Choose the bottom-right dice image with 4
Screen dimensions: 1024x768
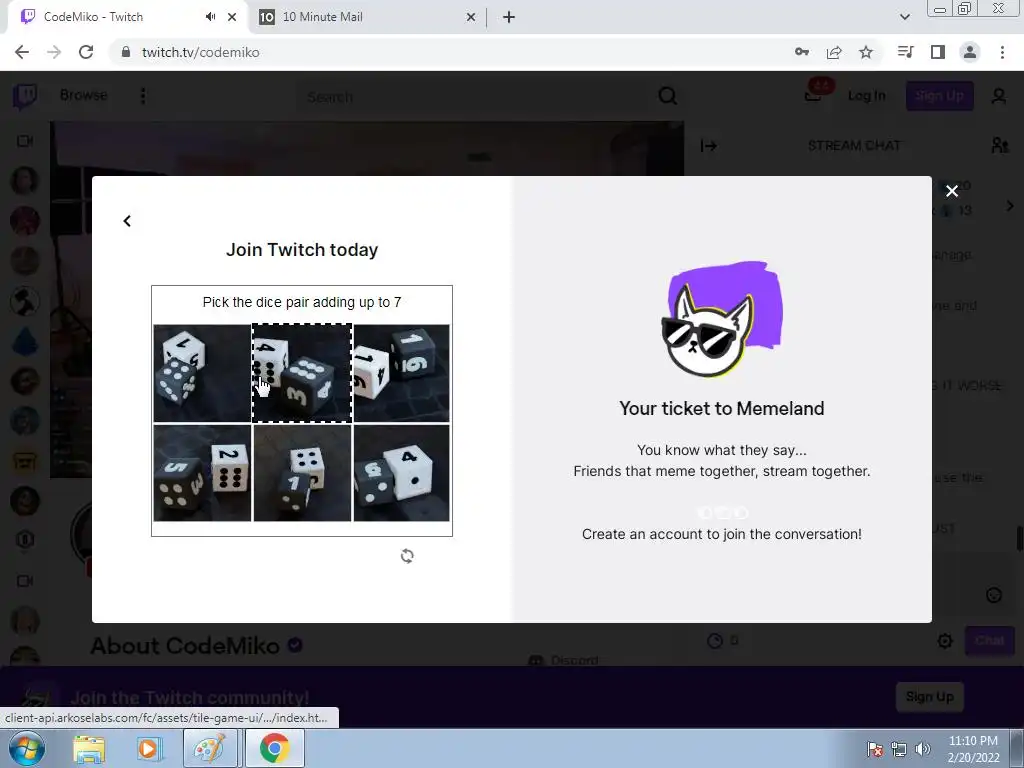(x=402, y=473)
